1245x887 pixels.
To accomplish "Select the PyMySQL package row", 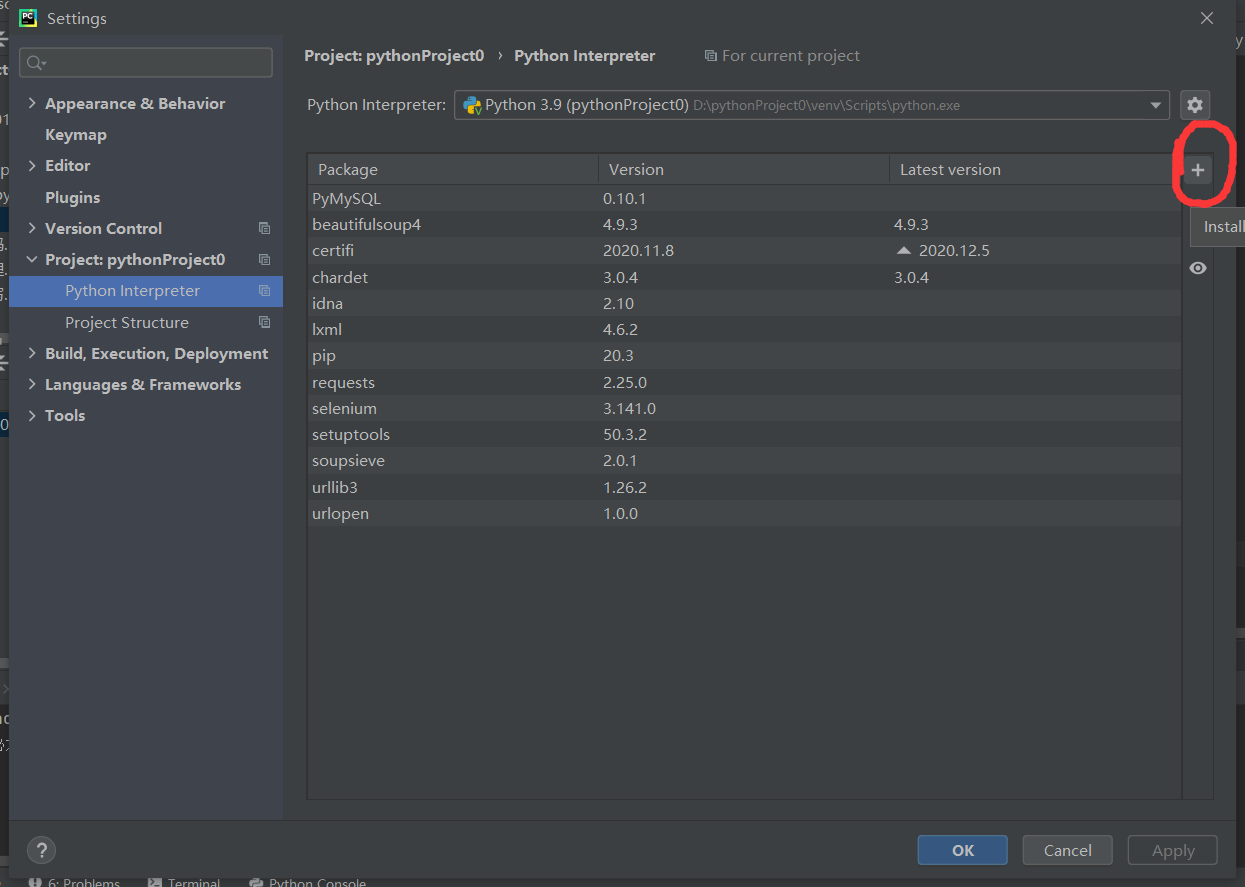I will click(x=744, y=198).
